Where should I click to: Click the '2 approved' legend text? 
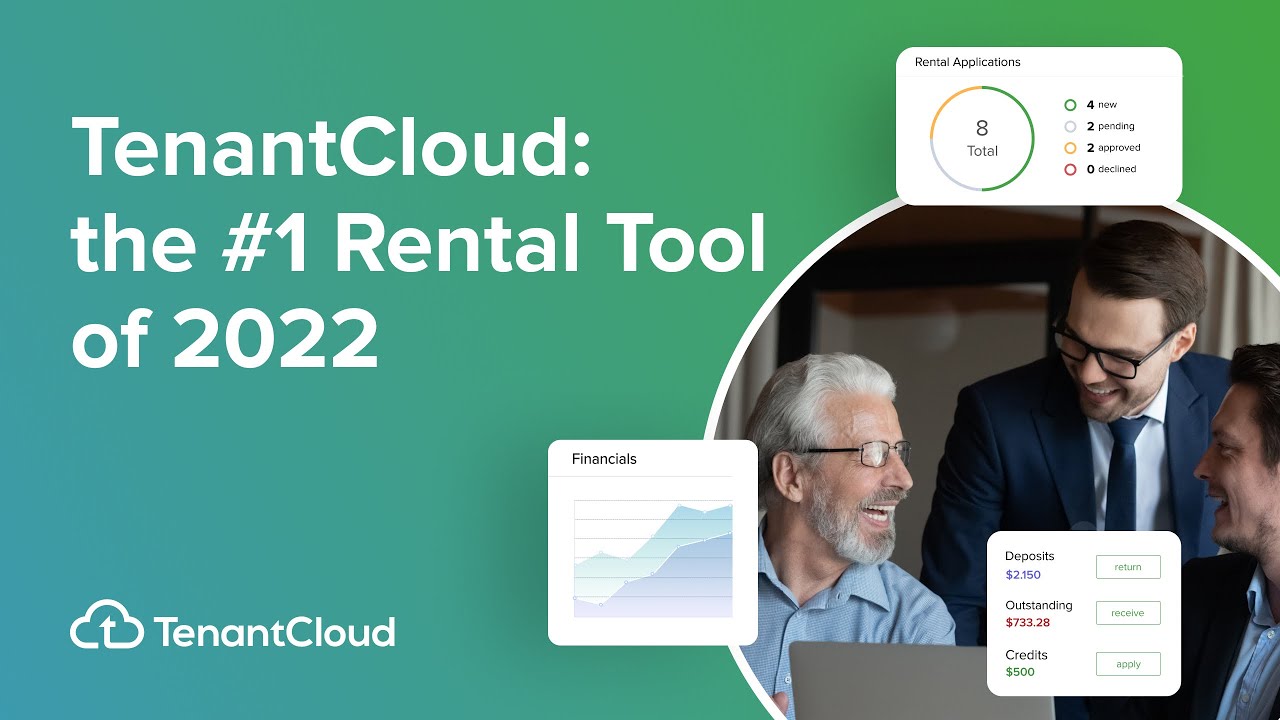click(1114, 148)
